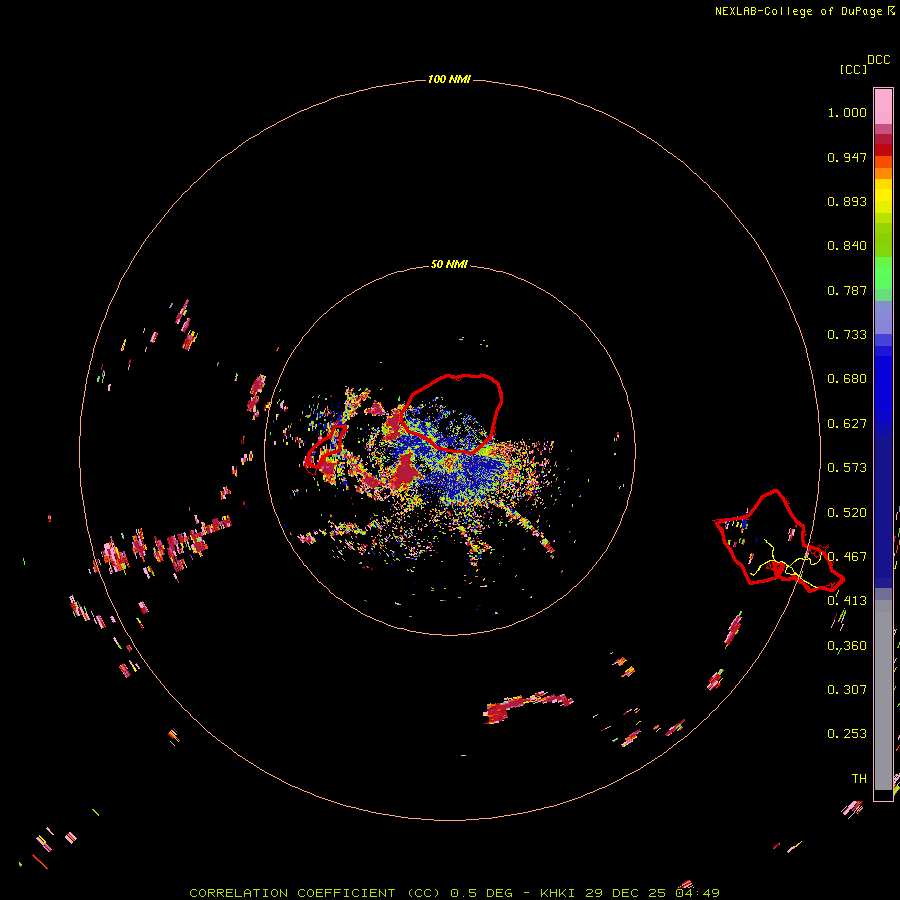Click the 100 NMI range ring label

(x=449, y=79)
